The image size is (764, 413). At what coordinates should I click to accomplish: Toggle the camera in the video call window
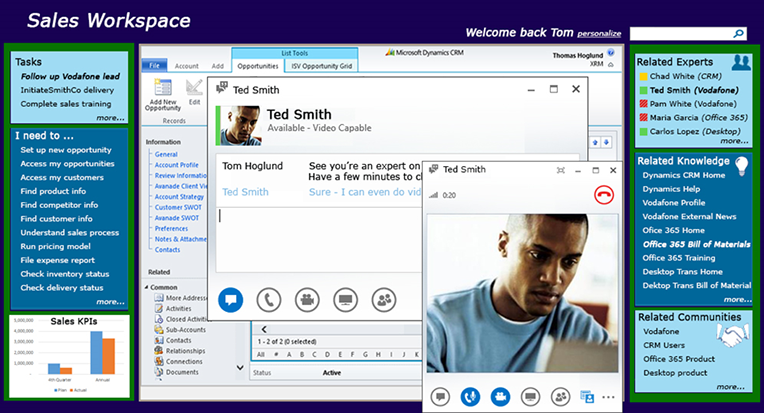tap(499, 397)
